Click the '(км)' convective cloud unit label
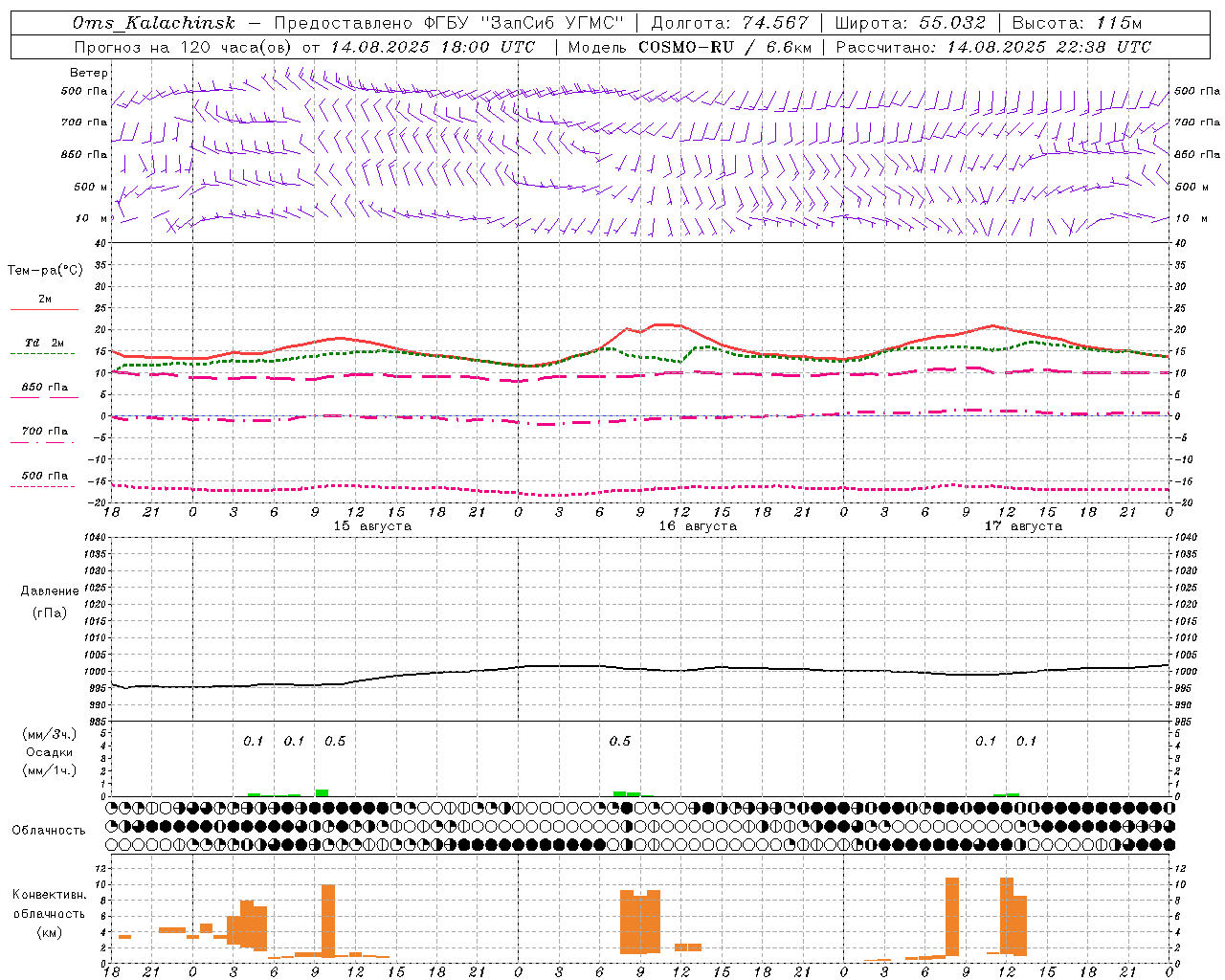This screenshot has height=980, width=1225. pyautogui.click(x=49, y=932)
